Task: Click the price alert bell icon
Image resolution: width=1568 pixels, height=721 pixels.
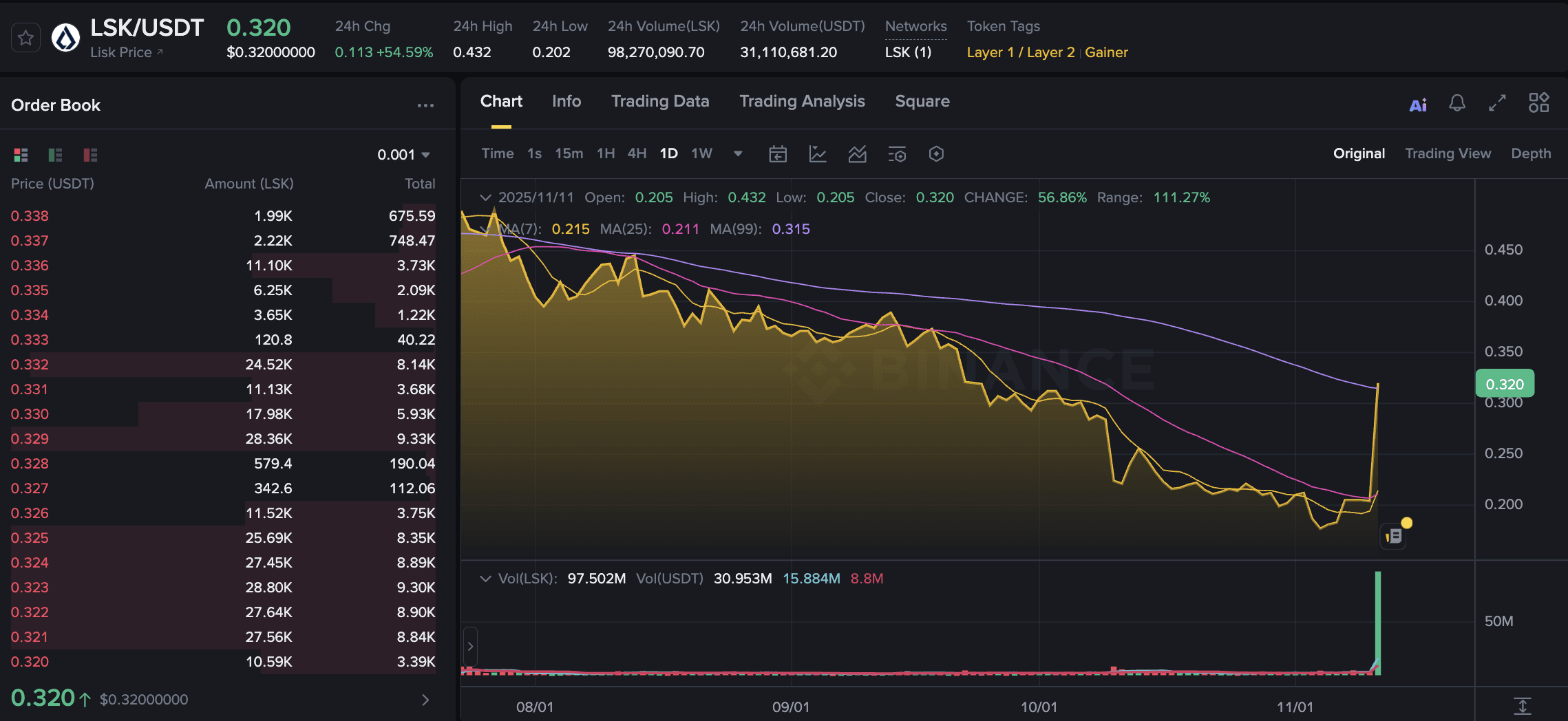Action: (x=1456, y=103)
